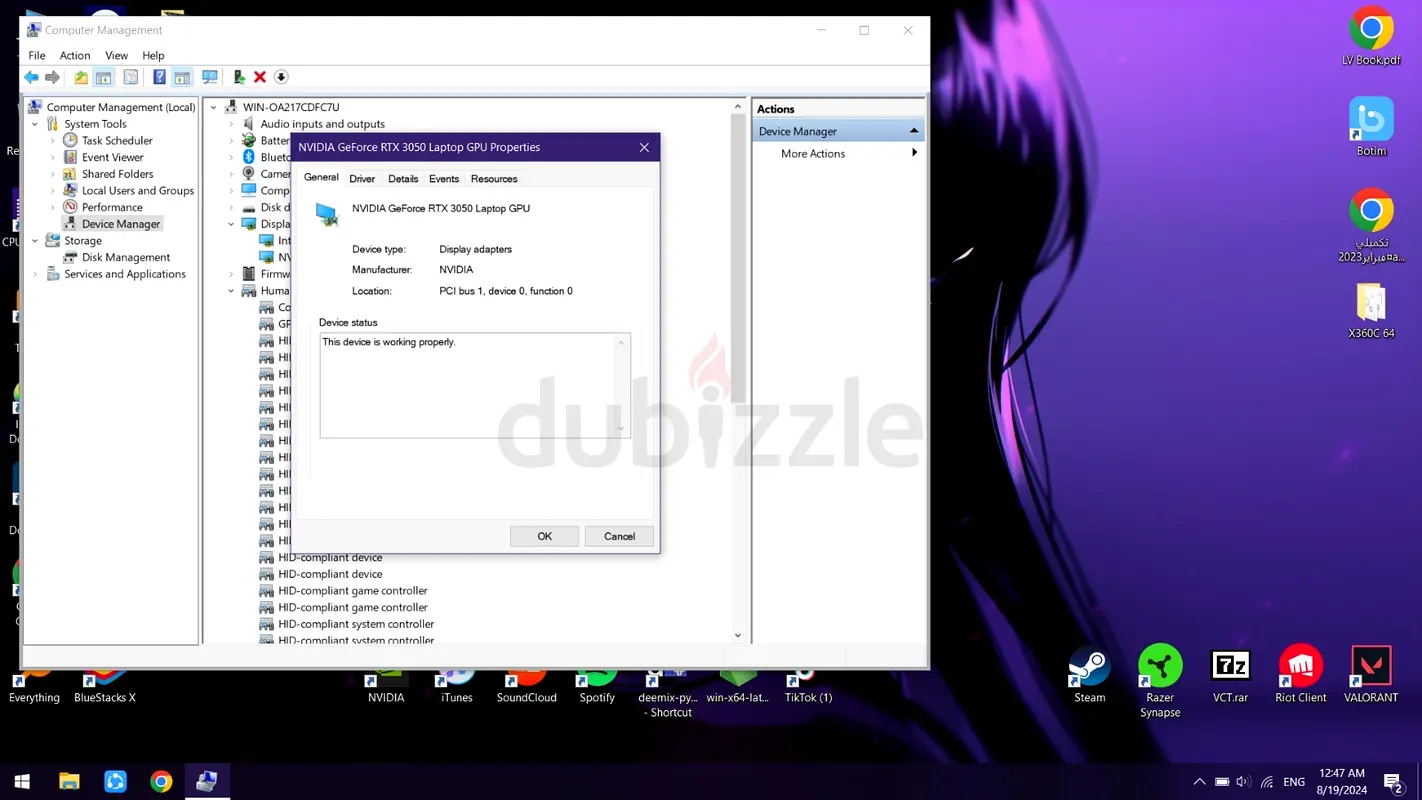Click the Windows Start button
Viewport: 1422px width, 800px height.
click(x=22, y=782)
